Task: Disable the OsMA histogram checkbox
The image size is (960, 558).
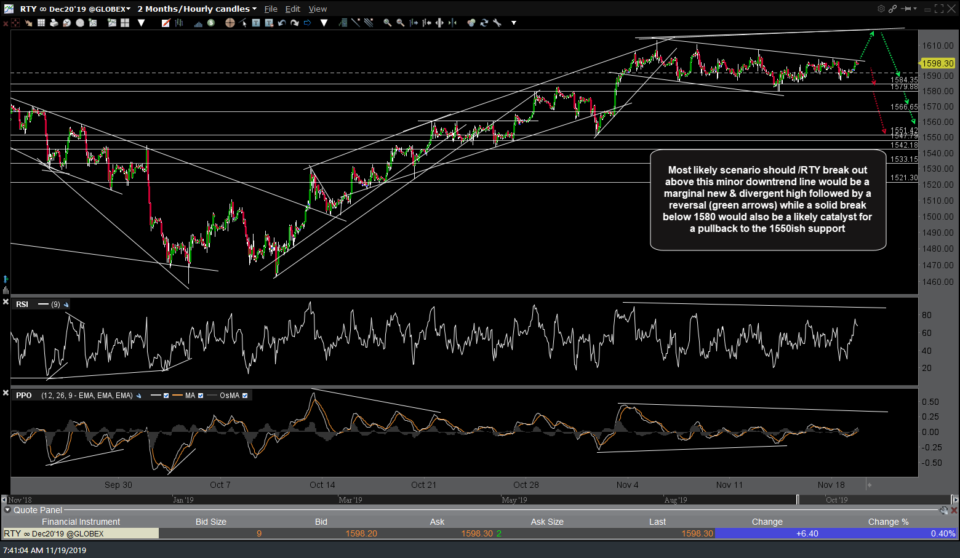Action: (x=247, y=397)
